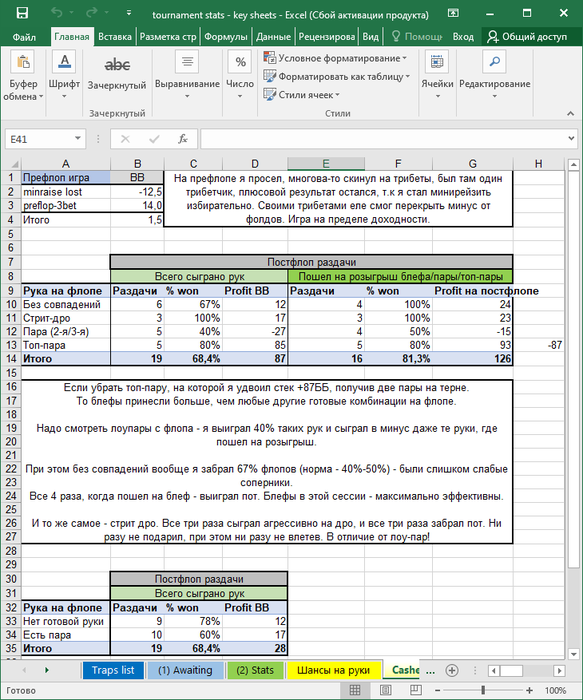Click the Ribbon Display Options icon
583x700 pixels.
454,13
